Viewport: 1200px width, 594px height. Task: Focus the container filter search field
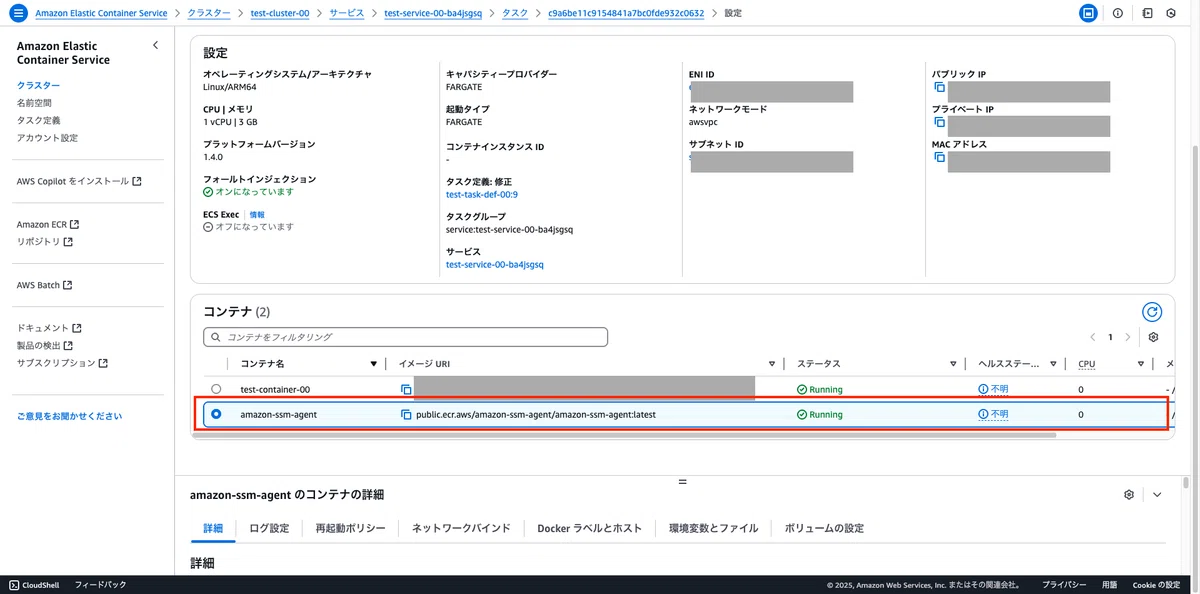point(405,337)
